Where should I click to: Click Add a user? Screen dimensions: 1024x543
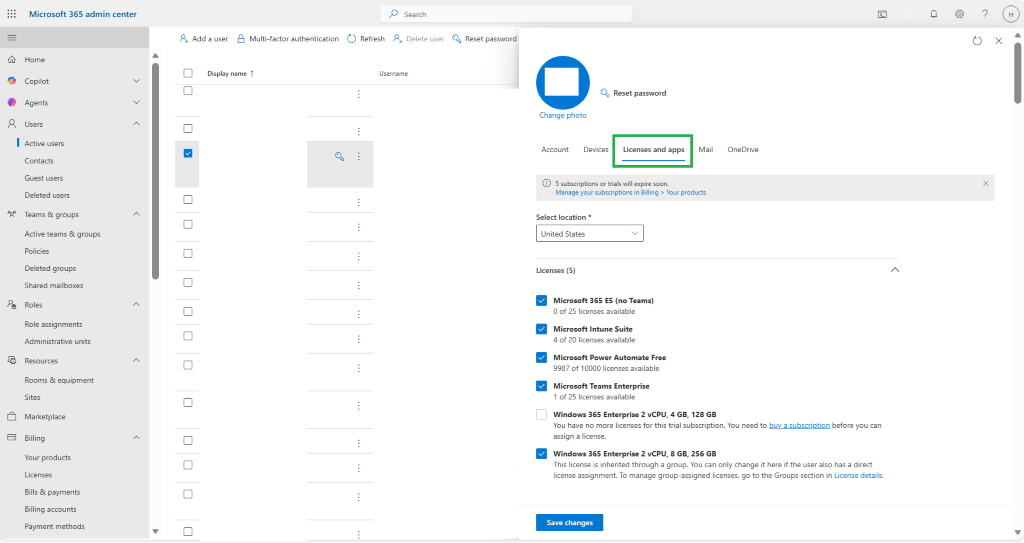pyautogui.click(x=204, y=39)
